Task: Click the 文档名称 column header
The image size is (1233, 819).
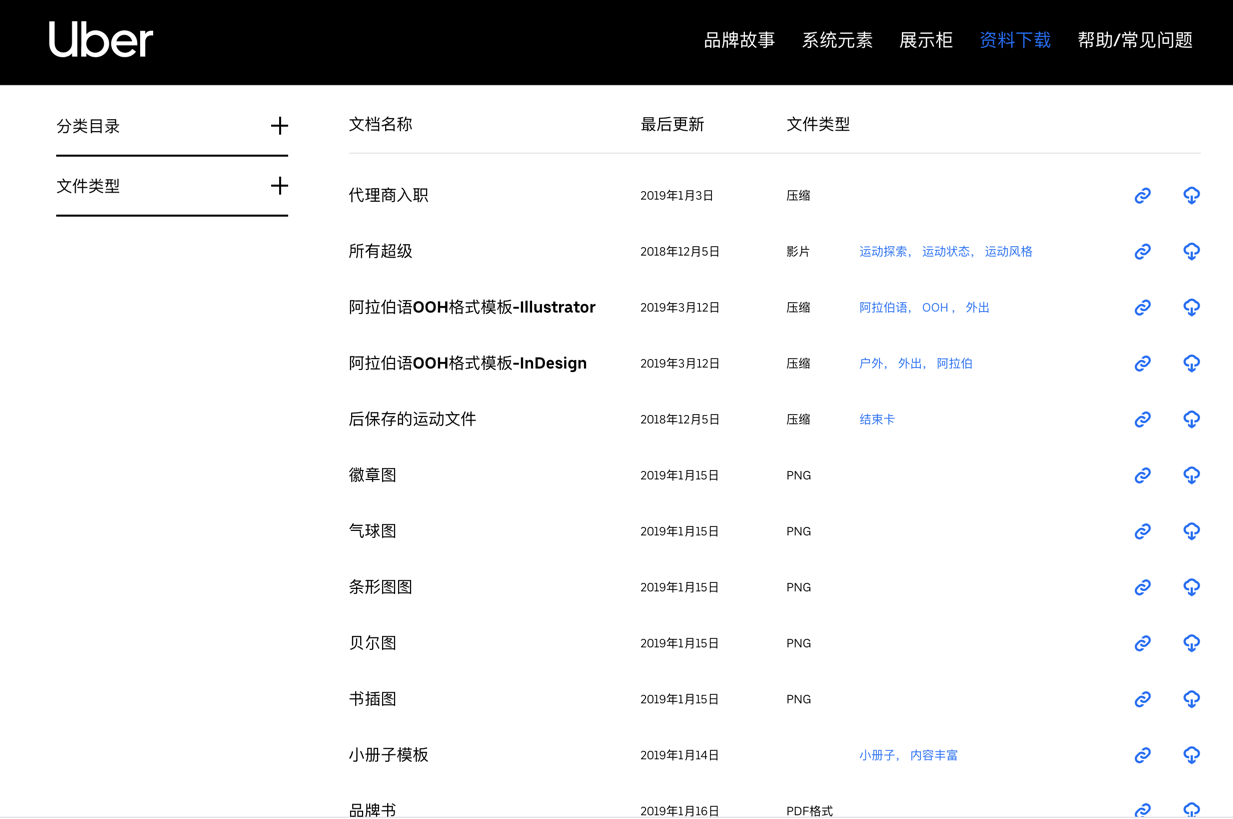Action: [380, 125]
